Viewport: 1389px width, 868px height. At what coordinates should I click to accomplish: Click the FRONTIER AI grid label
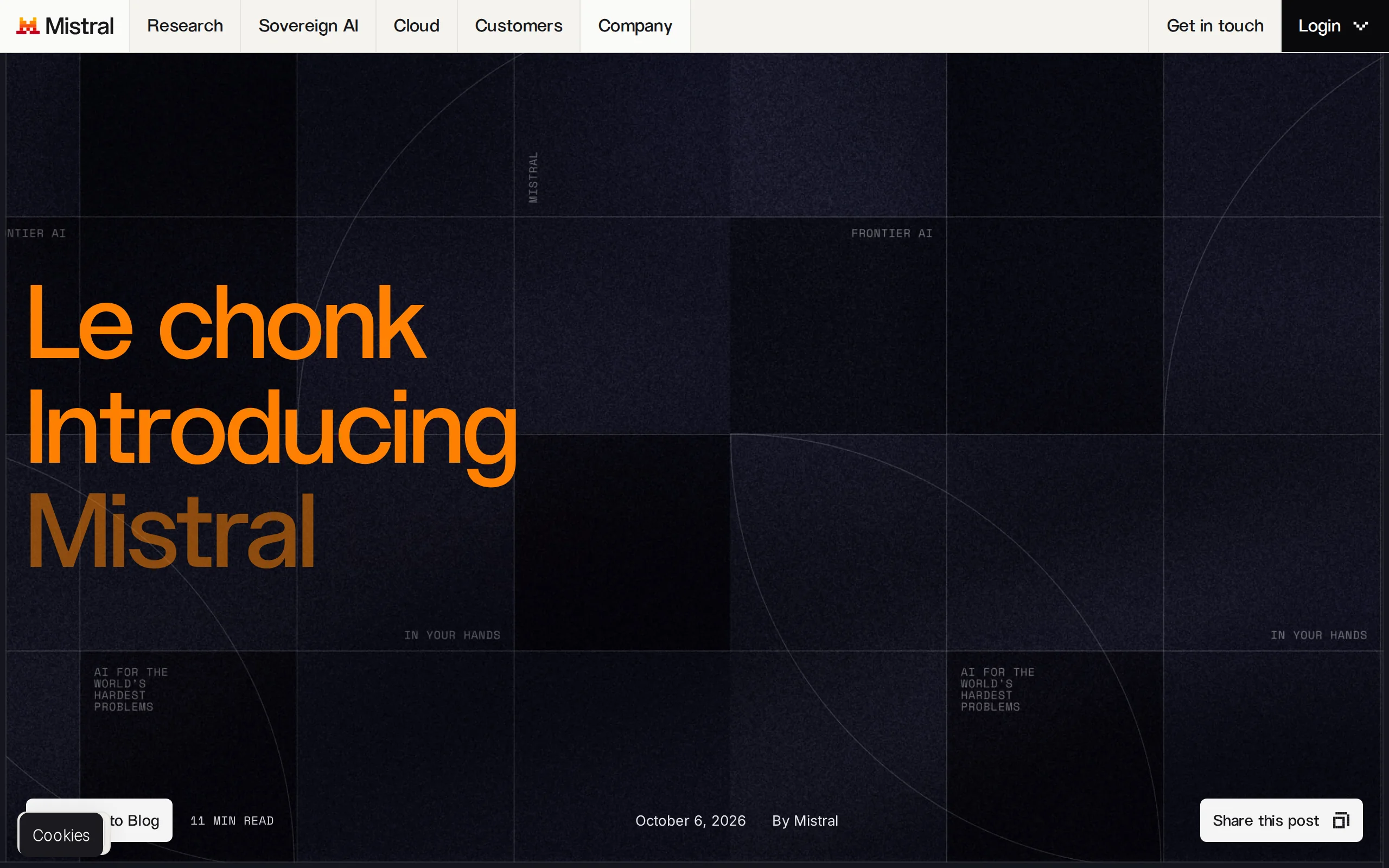(x=891, y=233)
